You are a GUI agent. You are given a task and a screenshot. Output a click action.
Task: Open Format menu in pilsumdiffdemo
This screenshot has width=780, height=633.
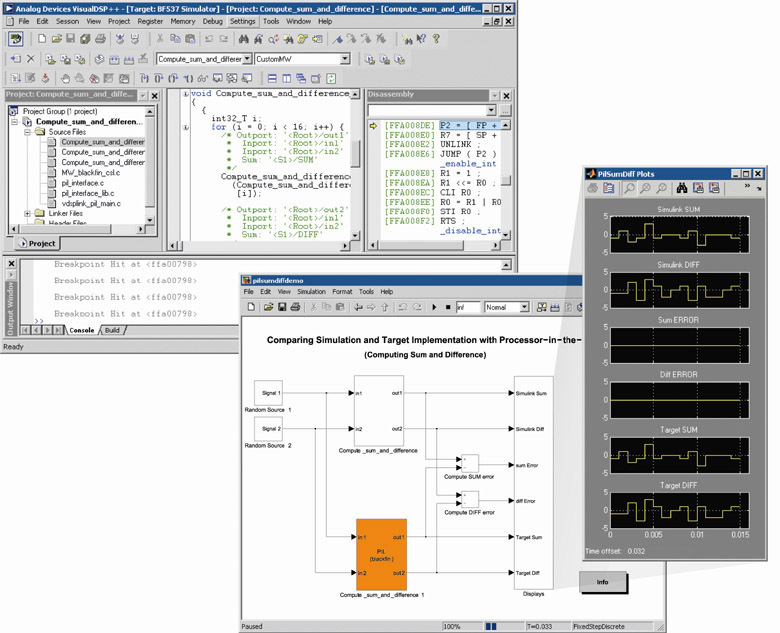(x=342, y=292)
